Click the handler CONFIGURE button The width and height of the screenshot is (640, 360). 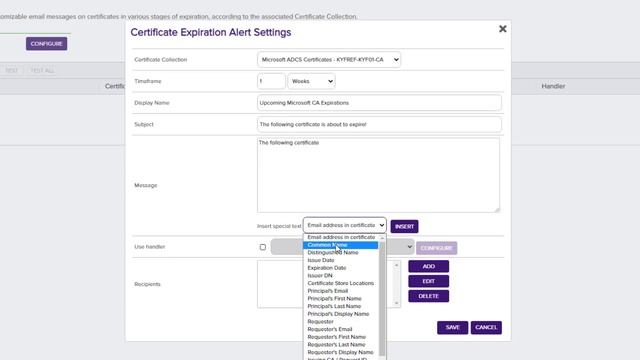pos(436,248)
